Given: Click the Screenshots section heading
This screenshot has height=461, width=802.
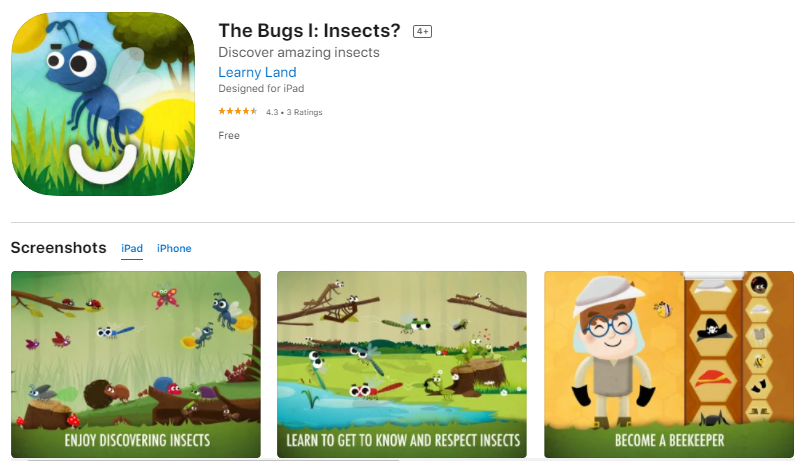Looking at the screenshot, I should (58, 248).
